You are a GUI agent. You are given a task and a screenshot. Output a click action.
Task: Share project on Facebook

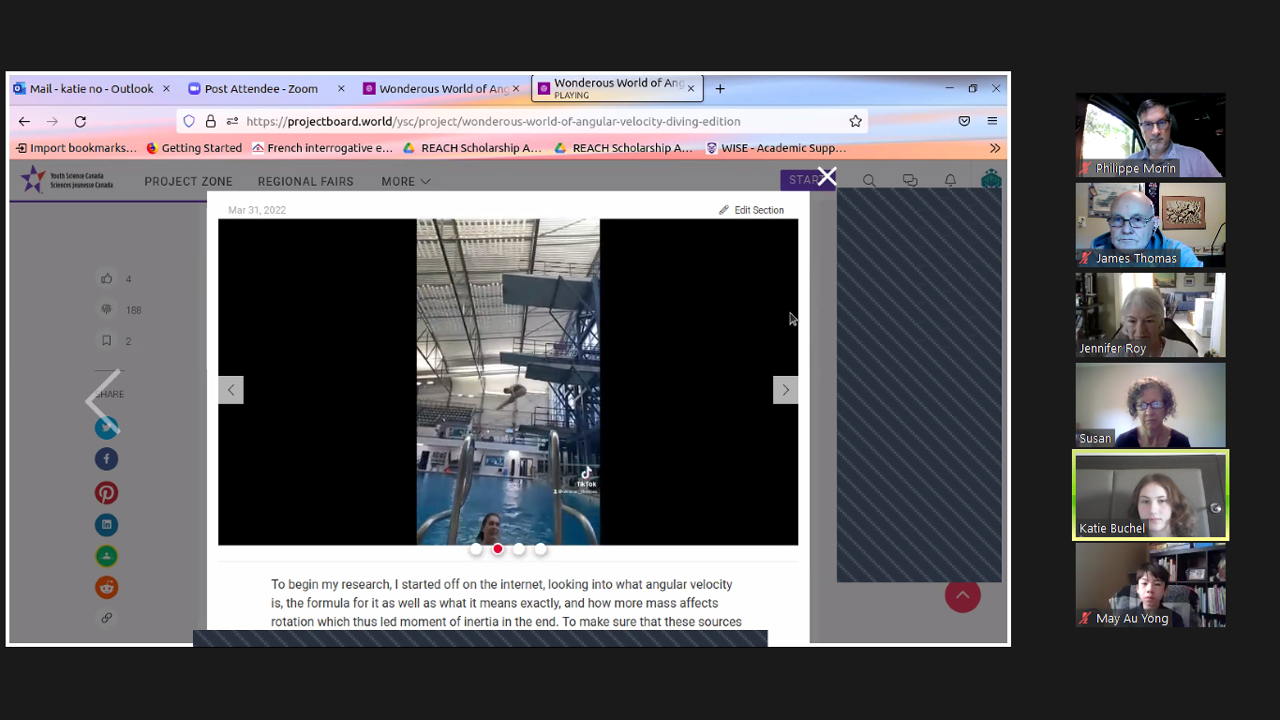coord(106,459)
